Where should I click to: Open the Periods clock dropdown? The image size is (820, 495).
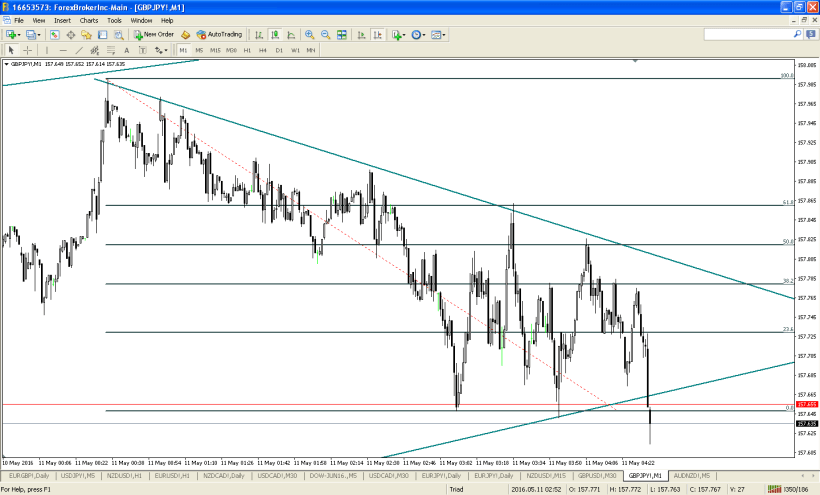coord(418,34)
